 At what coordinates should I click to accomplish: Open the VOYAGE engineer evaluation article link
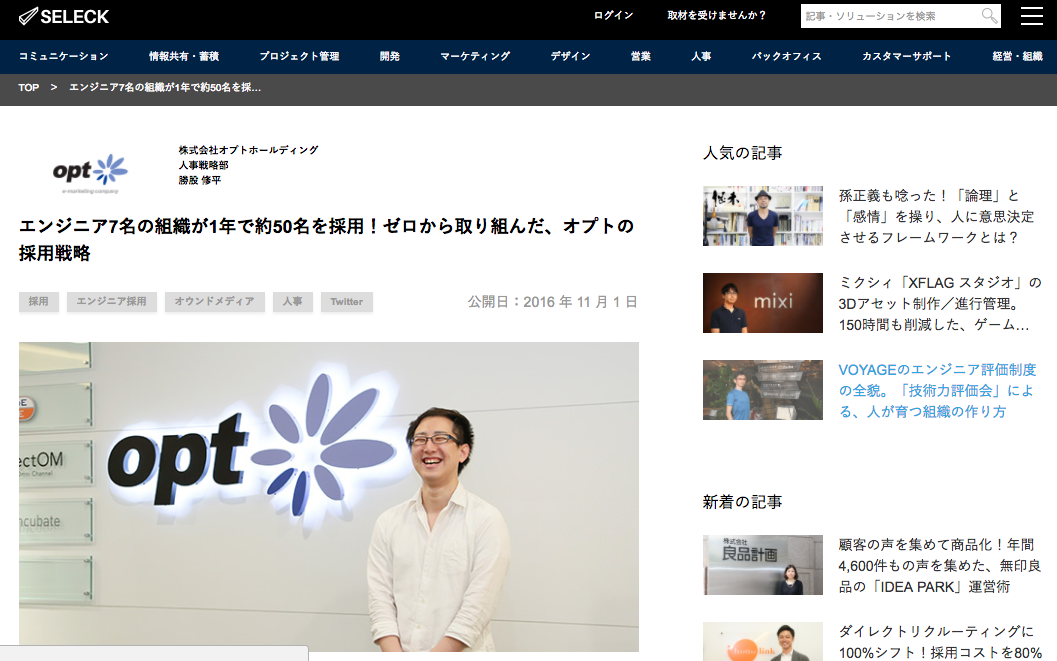(936, 390)
